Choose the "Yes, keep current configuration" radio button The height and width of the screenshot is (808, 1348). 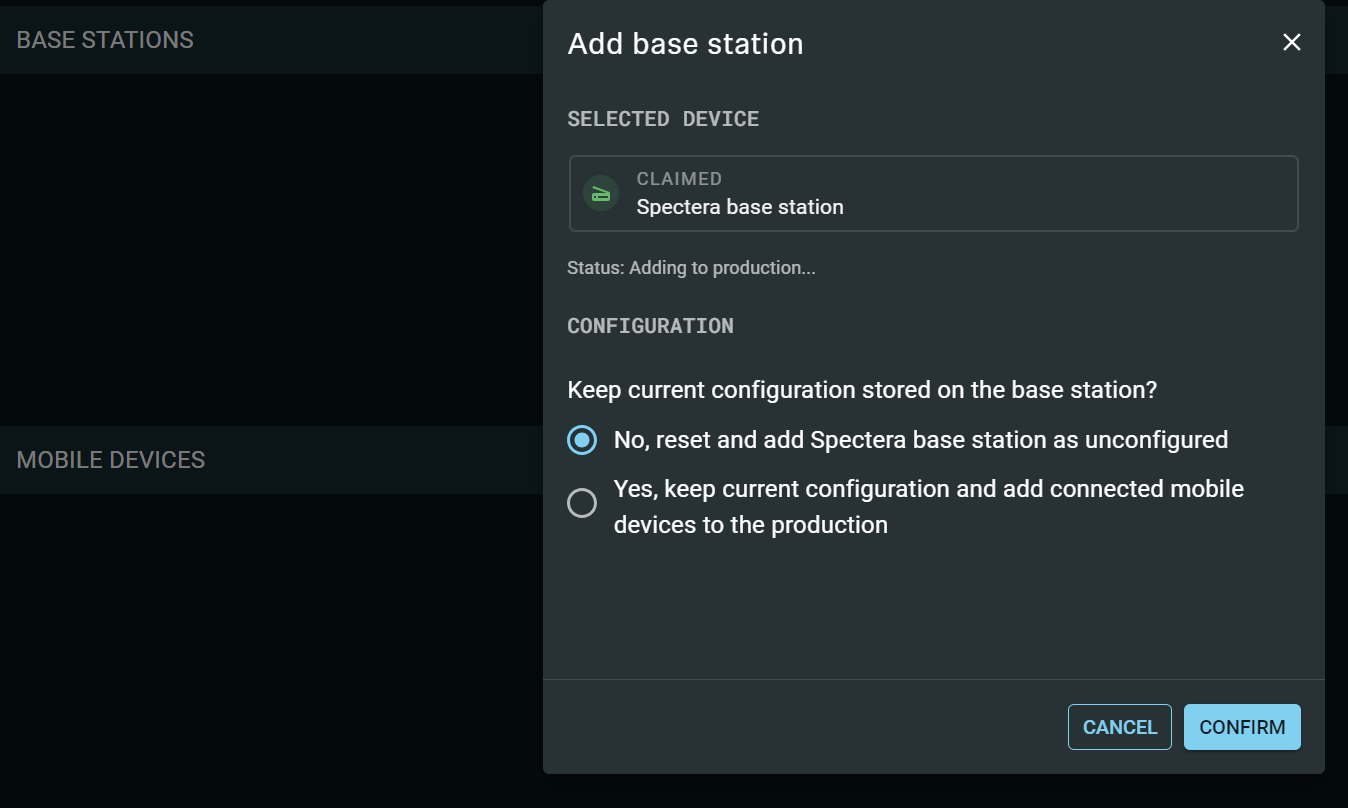[x=582, y=503]
